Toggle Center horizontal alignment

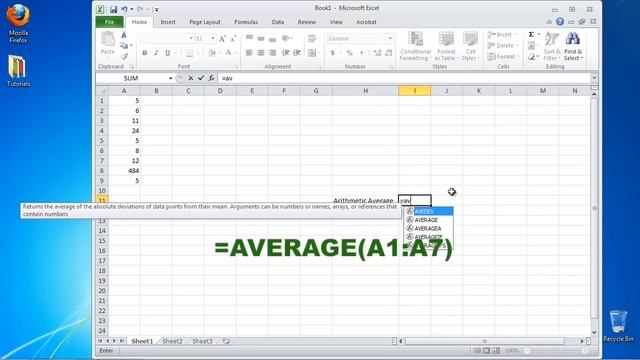tap(260, 53)
